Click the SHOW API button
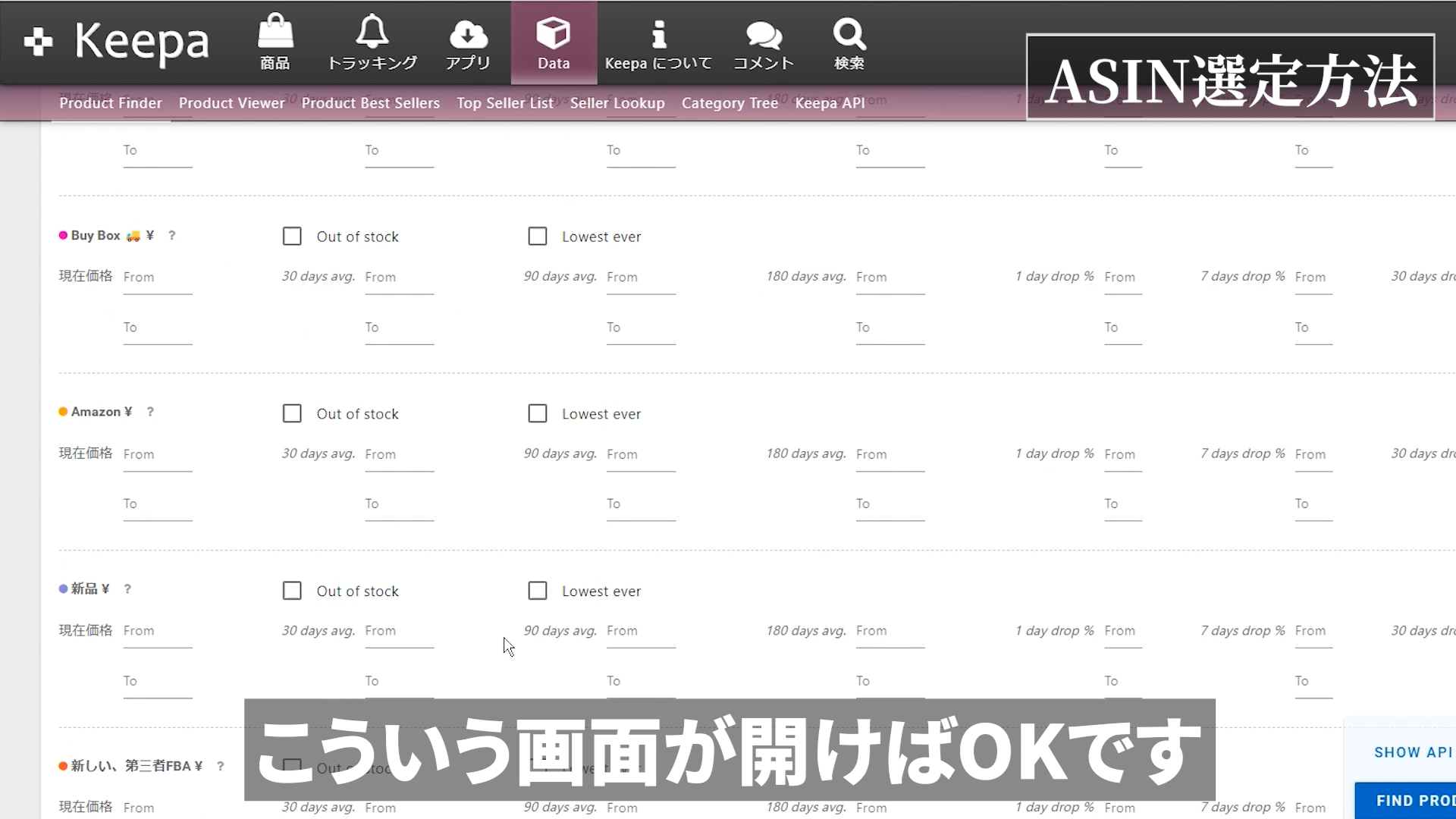The width and height of the screenshot is (1456, 819). (1412, 752)
